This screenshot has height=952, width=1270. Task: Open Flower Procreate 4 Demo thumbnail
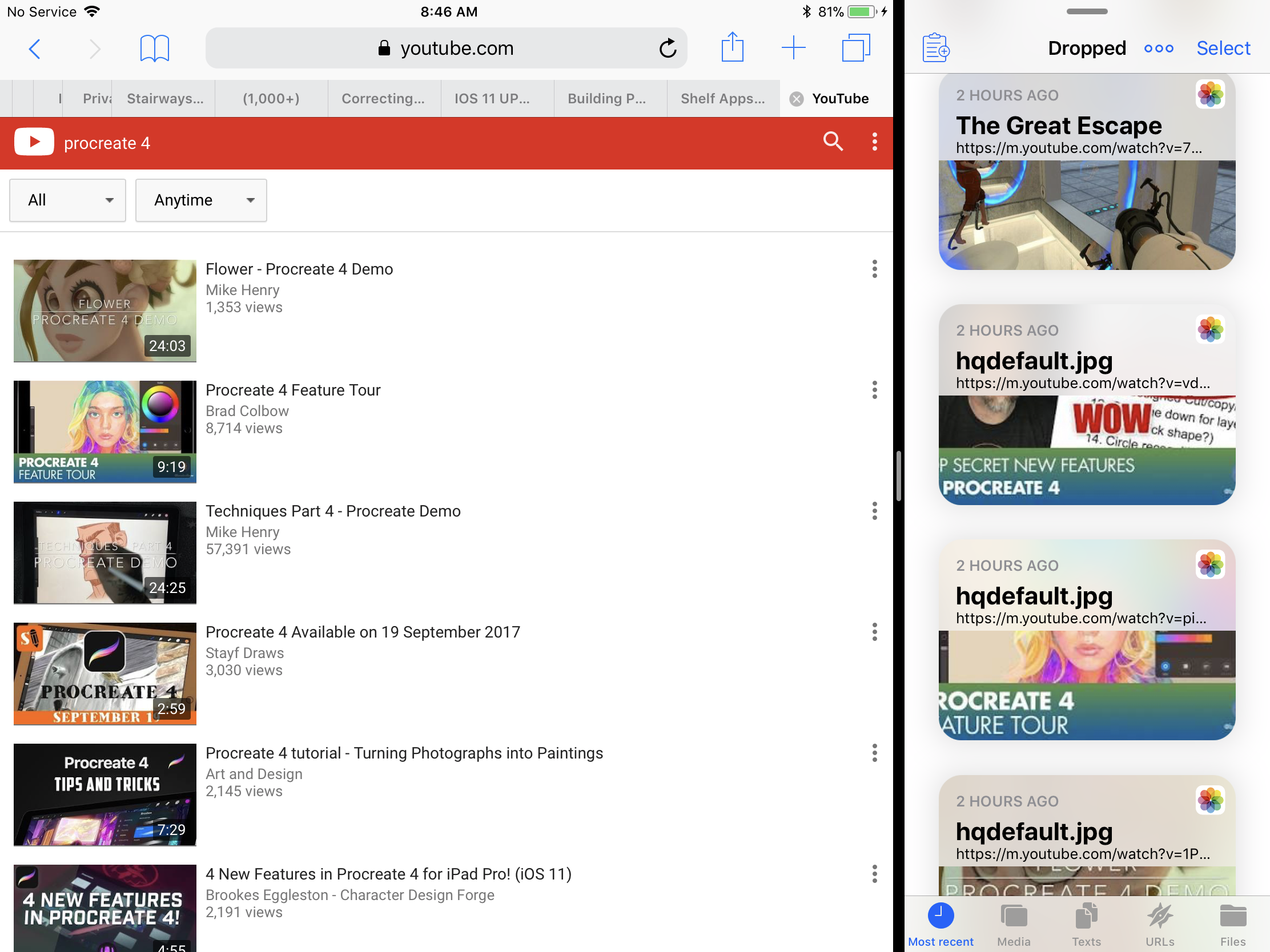click(105, 310)
